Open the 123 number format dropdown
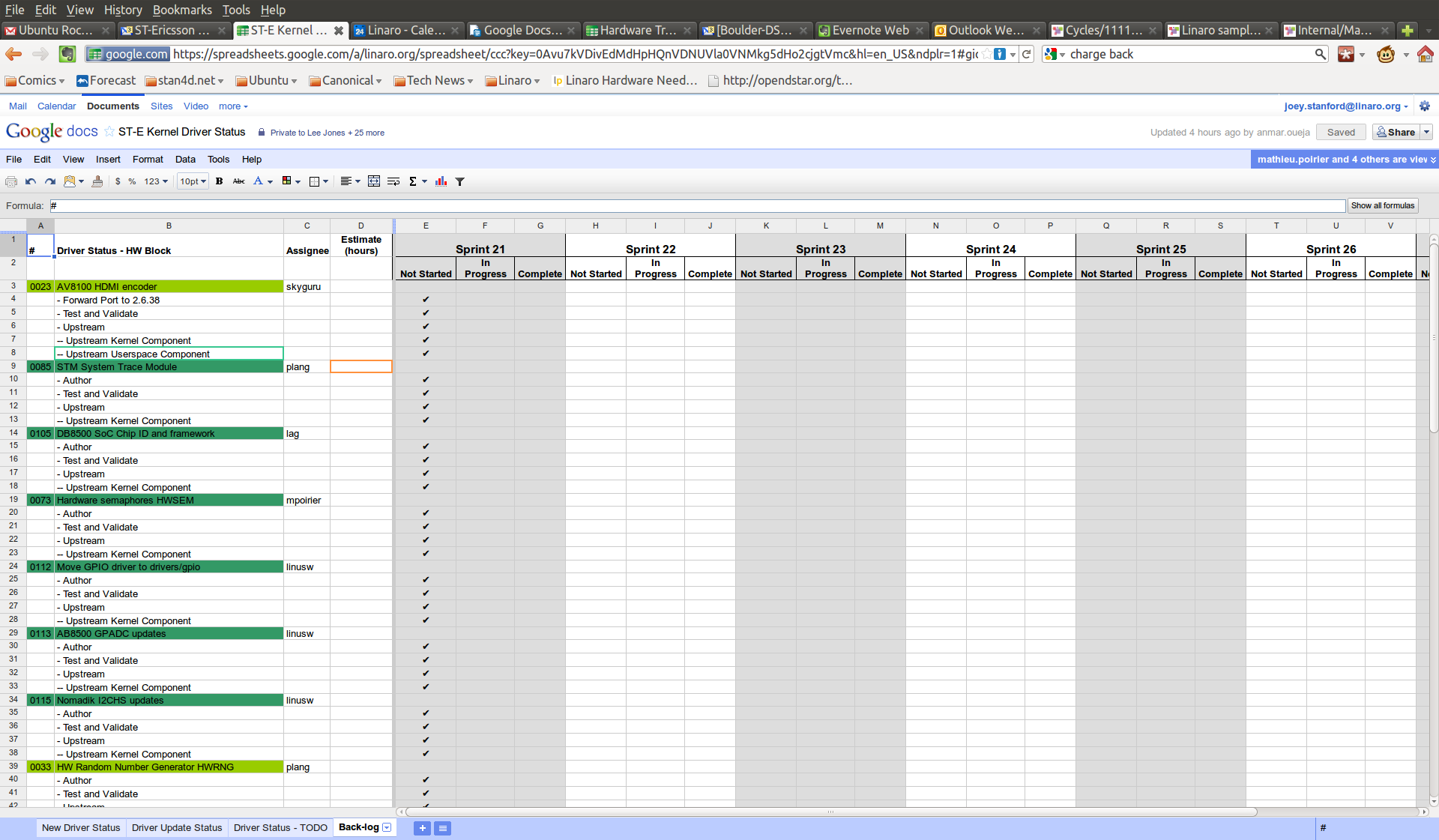 pos(156,181)
